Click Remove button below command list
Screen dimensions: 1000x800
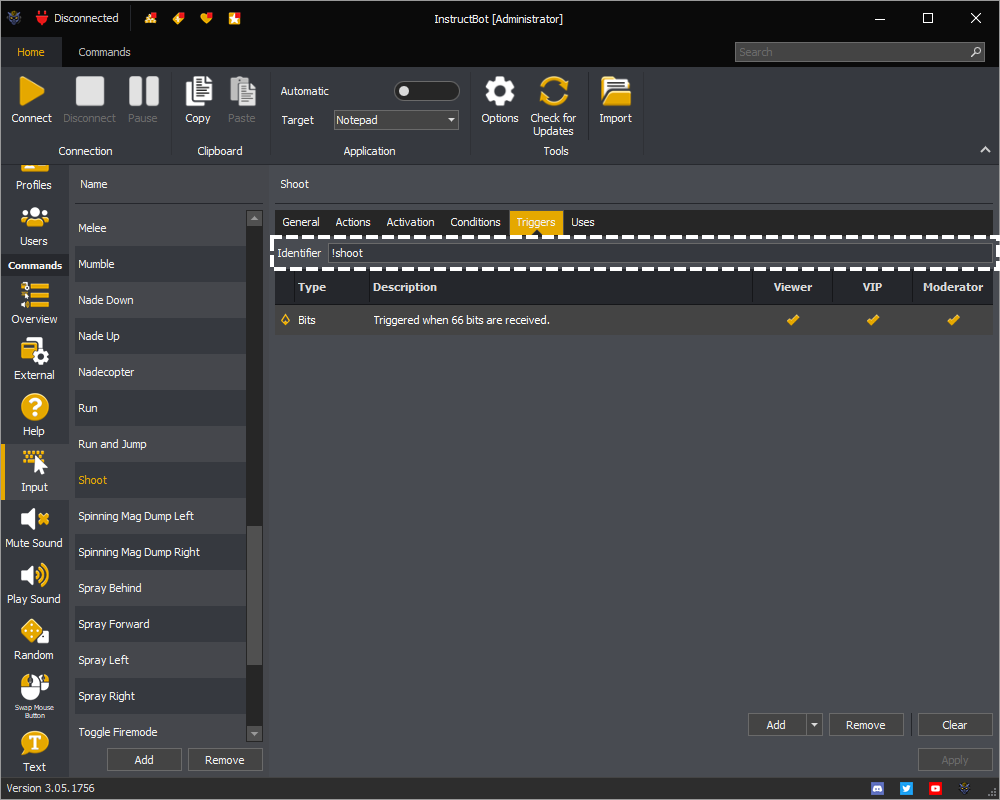point(224,760)
